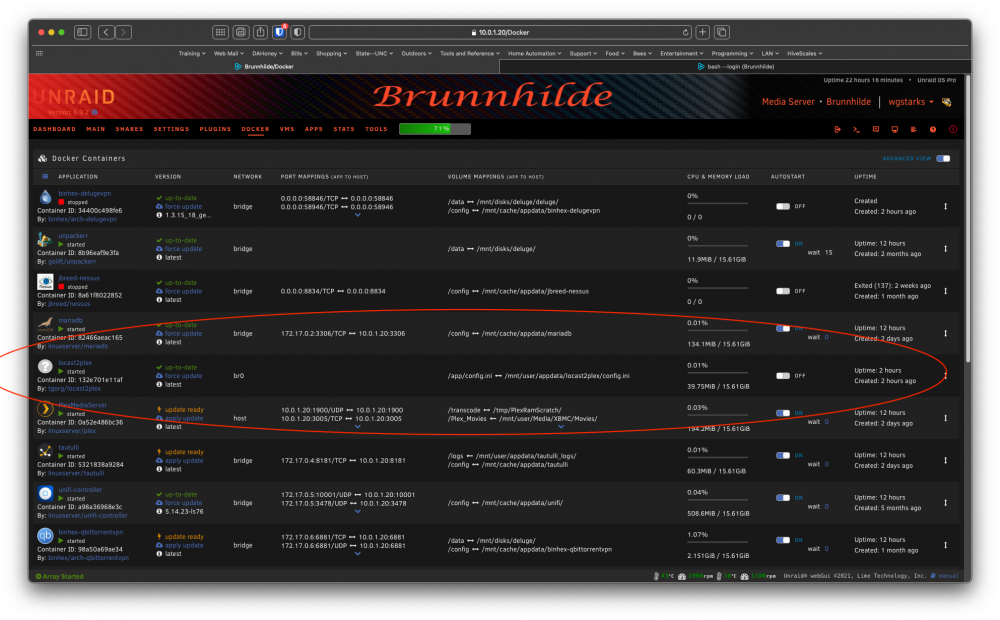Toggle autostart for binhex-delugevpn
Viewport: 1000px width, 620px height.
point(783,207)
